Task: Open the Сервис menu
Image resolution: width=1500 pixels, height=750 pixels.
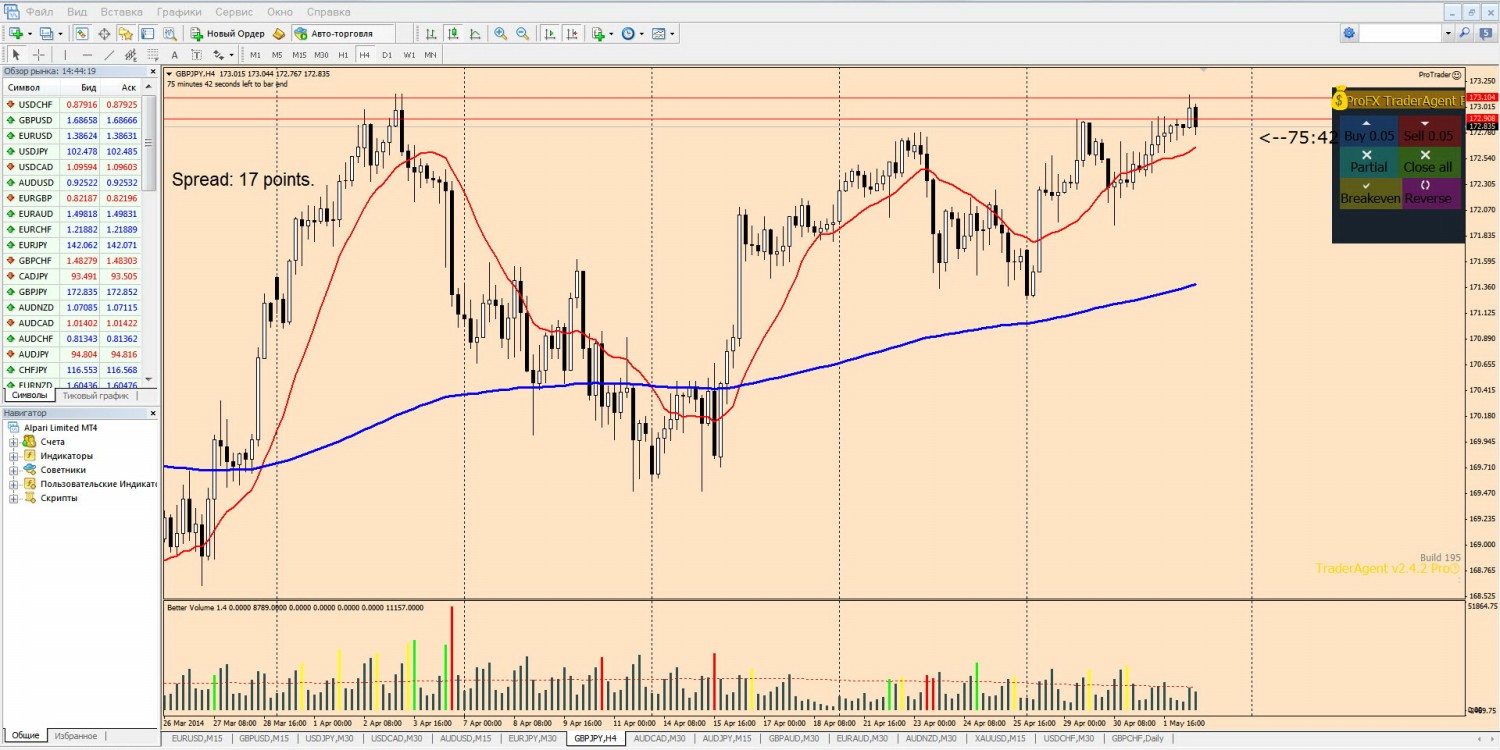Action: [234, 12]
